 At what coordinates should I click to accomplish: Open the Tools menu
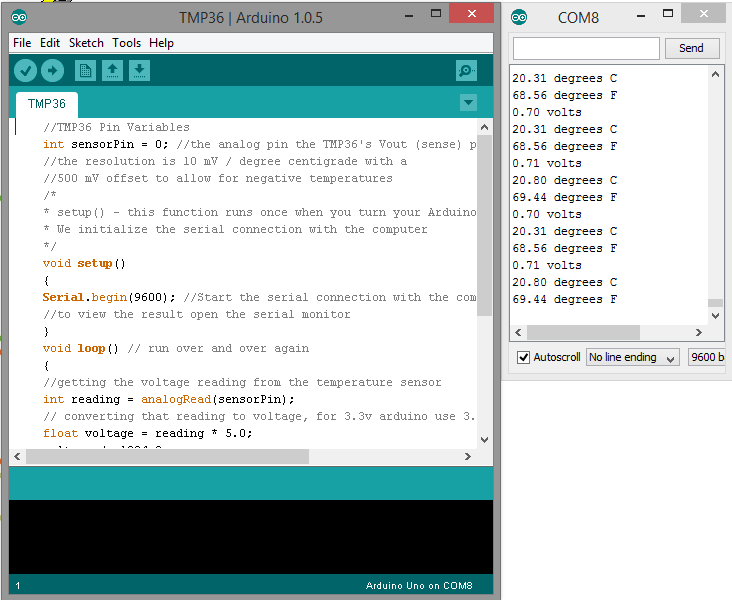pyautogui.click(x=127, y=43)
